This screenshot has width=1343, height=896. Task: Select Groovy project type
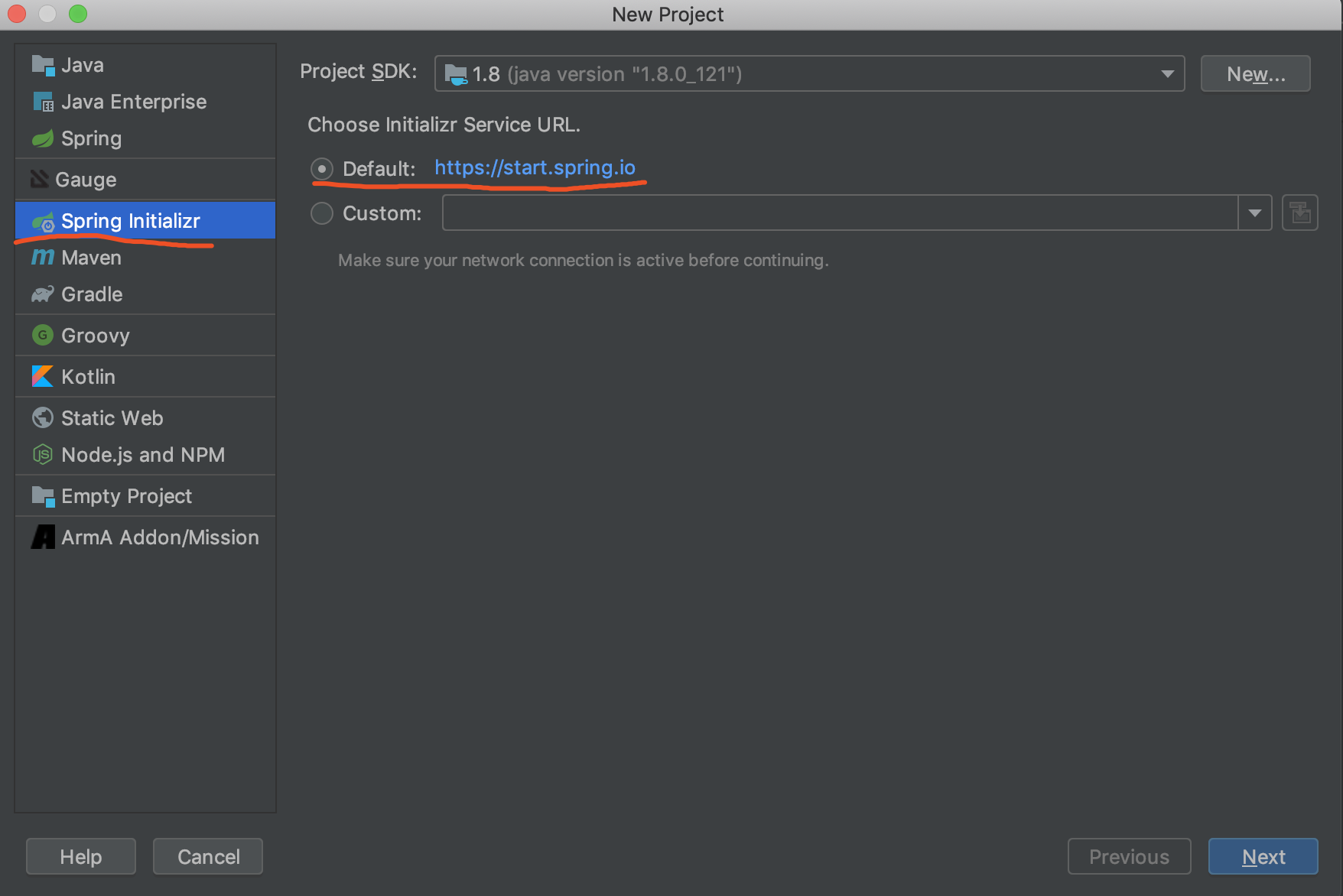tap(145, 336)
